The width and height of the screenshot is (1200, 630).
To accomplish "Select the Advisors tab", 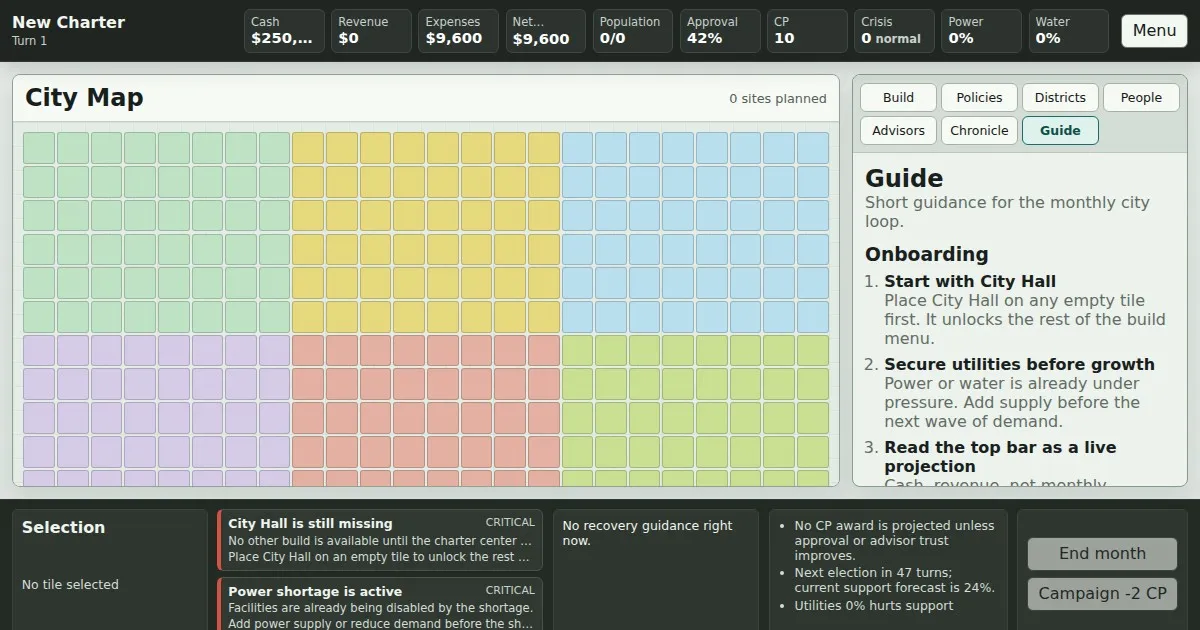I will point(898,130).
